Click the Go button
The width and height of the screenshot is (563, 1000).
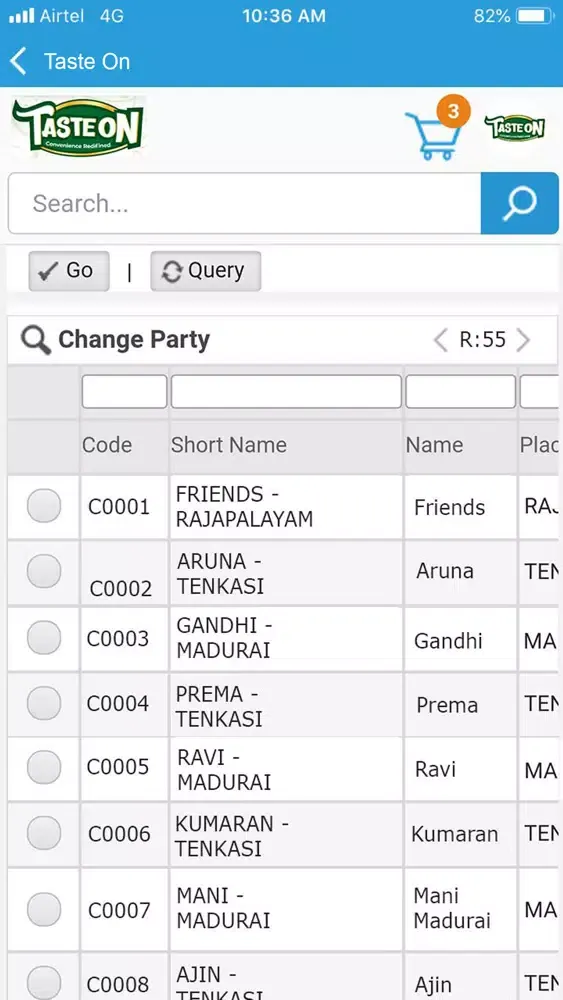[69, 271]
